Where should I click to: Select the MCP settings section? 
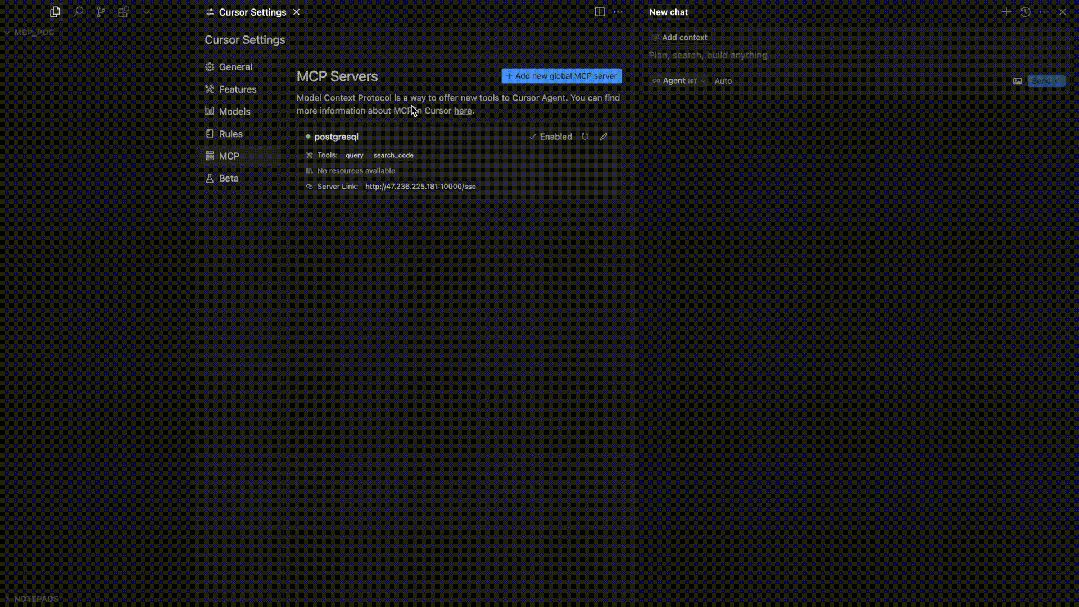click(229, 156)
